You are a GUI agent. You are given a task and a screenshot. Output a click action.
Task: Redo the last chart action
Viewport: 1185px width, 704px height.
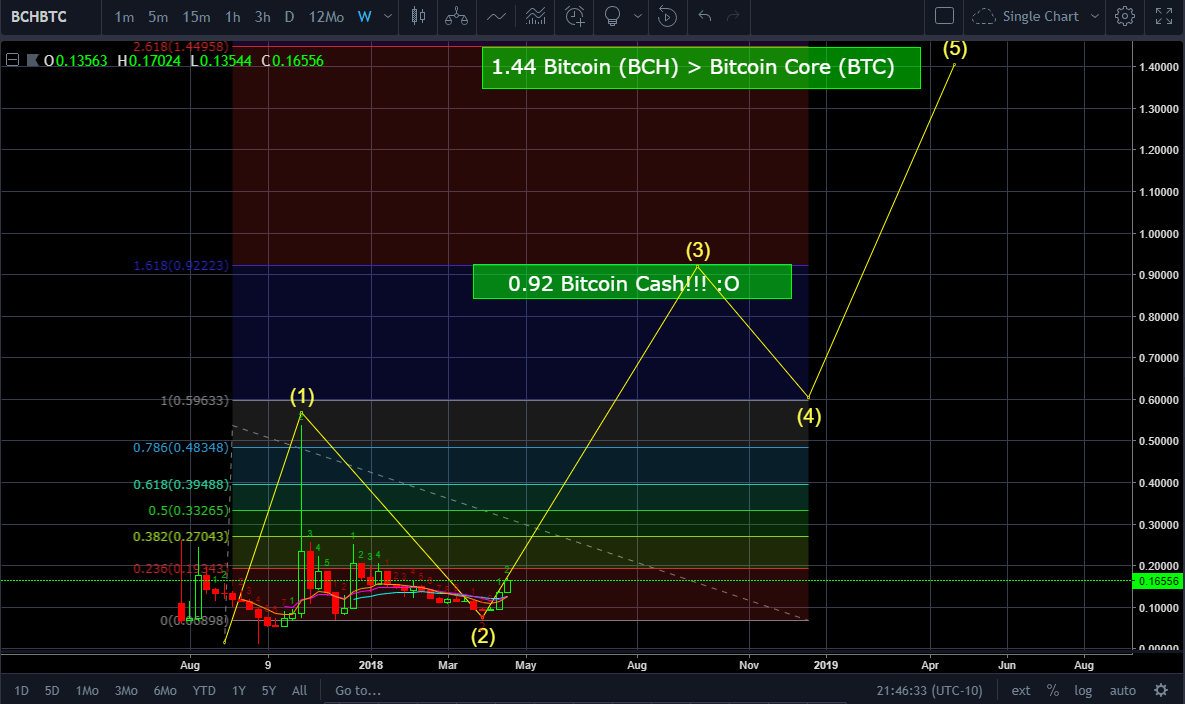click(x=732, y=16)
